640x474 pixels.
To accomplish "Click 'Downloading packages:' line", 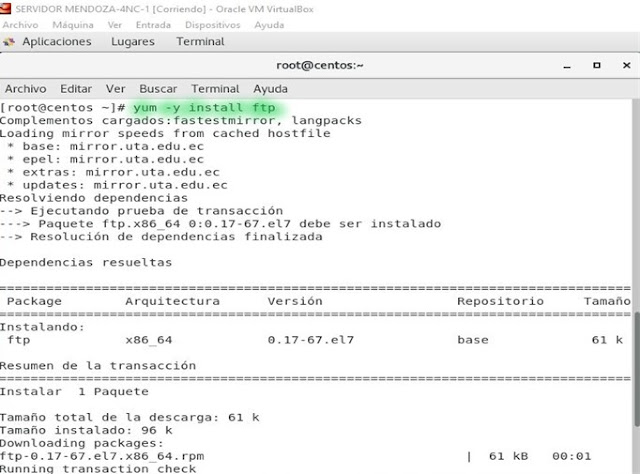I will (x=82, y=443).
